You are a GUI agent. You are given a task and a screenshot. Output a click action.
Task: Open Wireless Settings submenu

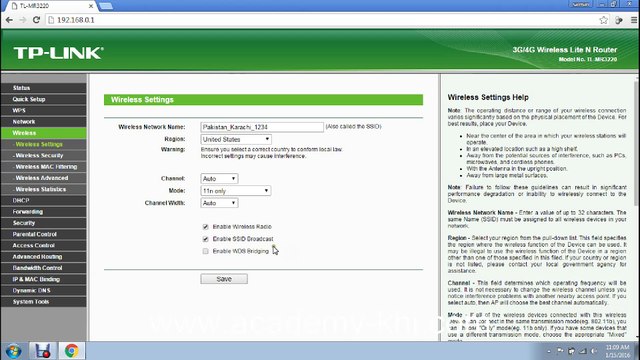pyautogui.click(x=44, y=144)
